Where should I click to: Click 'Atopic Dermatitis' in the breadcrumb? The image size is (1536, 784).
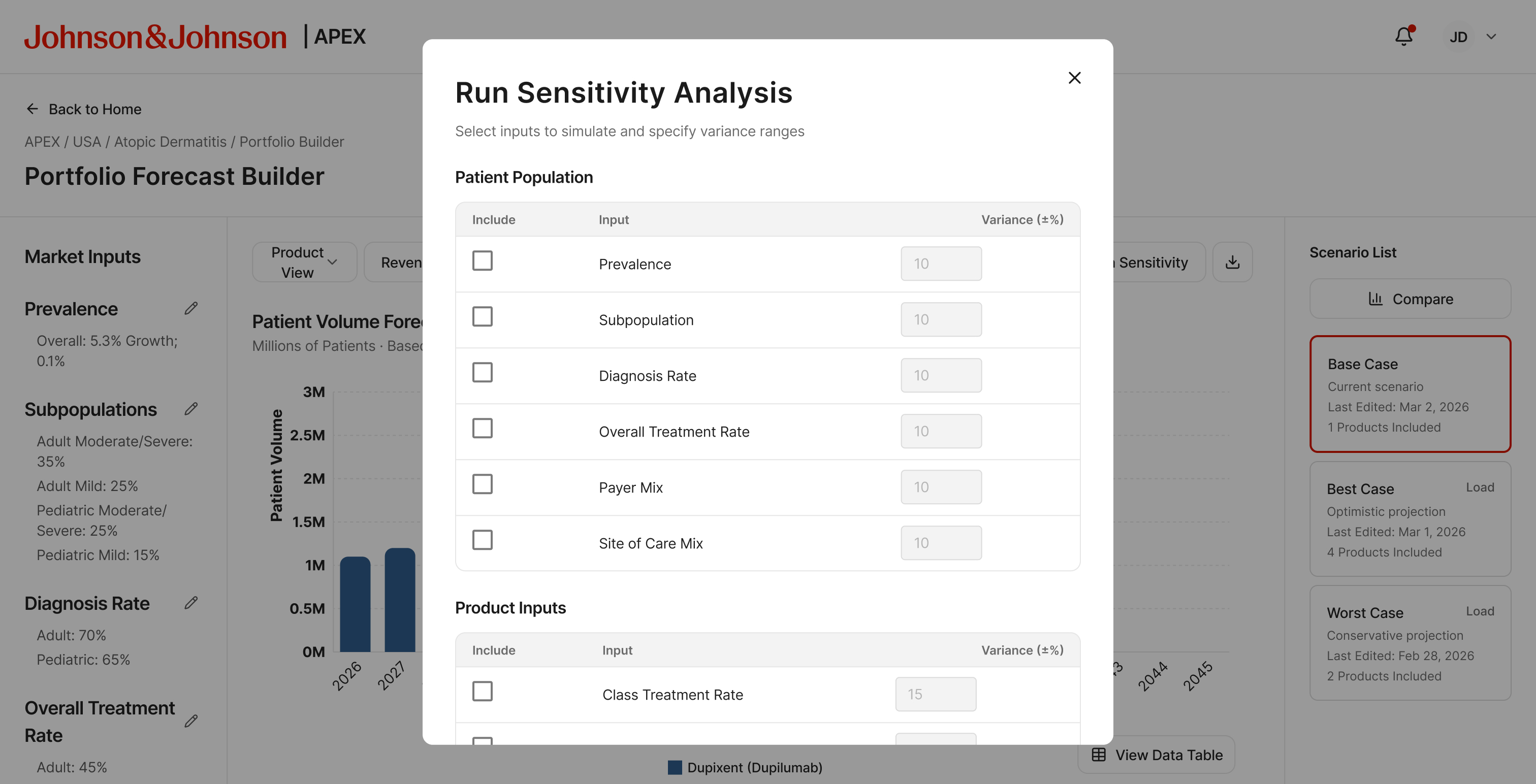170,142
